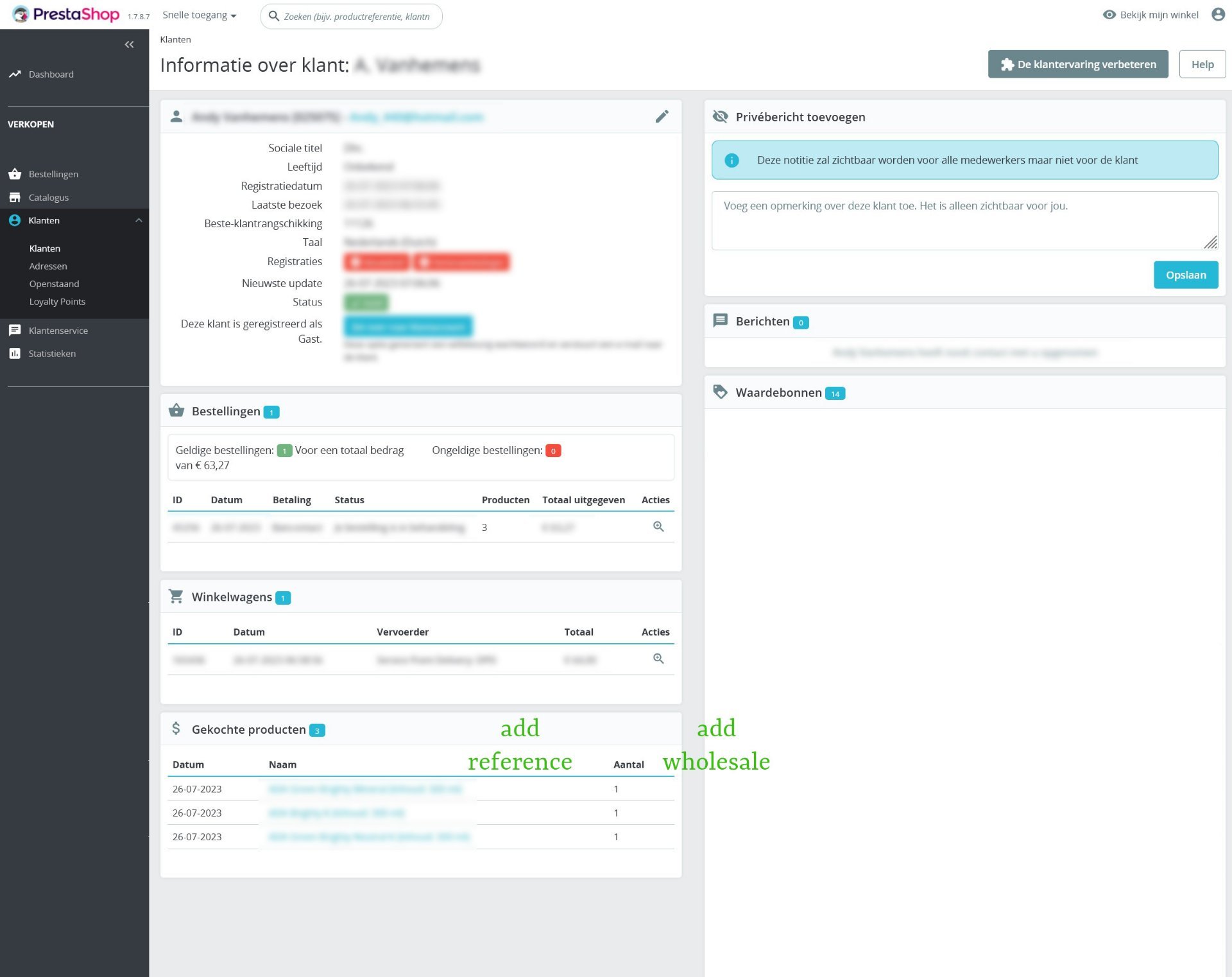This screenshot has height=977, width=1232.
Task: Focus the top search input field
Action: (x=357, y=17)
